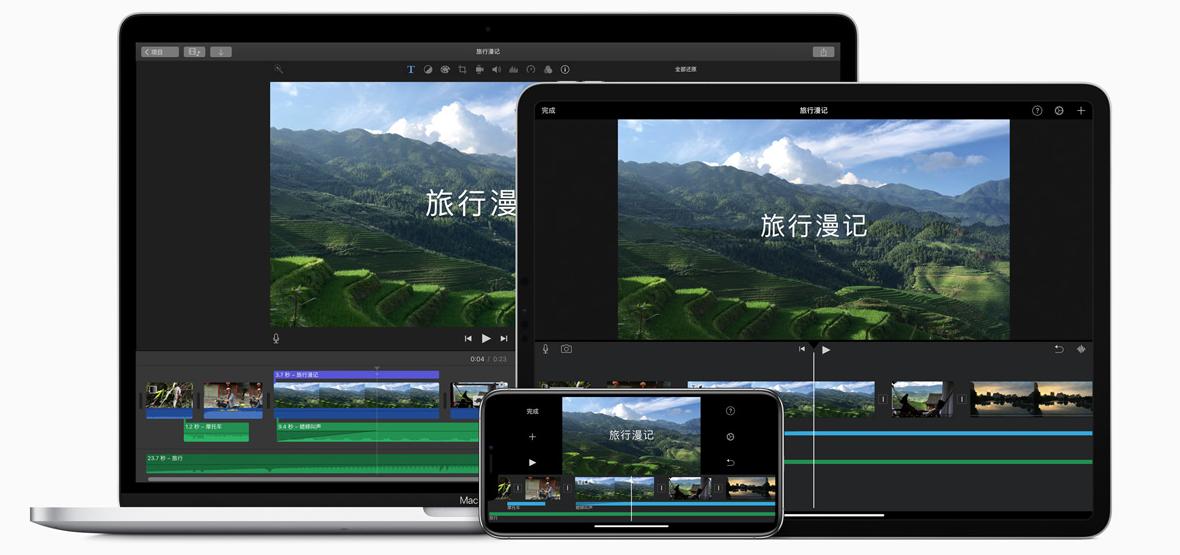Open stabilization camera icon on MacBook
Image resolution: width=1180 pixels, height=555 pixels.
(x=479, y=69)
